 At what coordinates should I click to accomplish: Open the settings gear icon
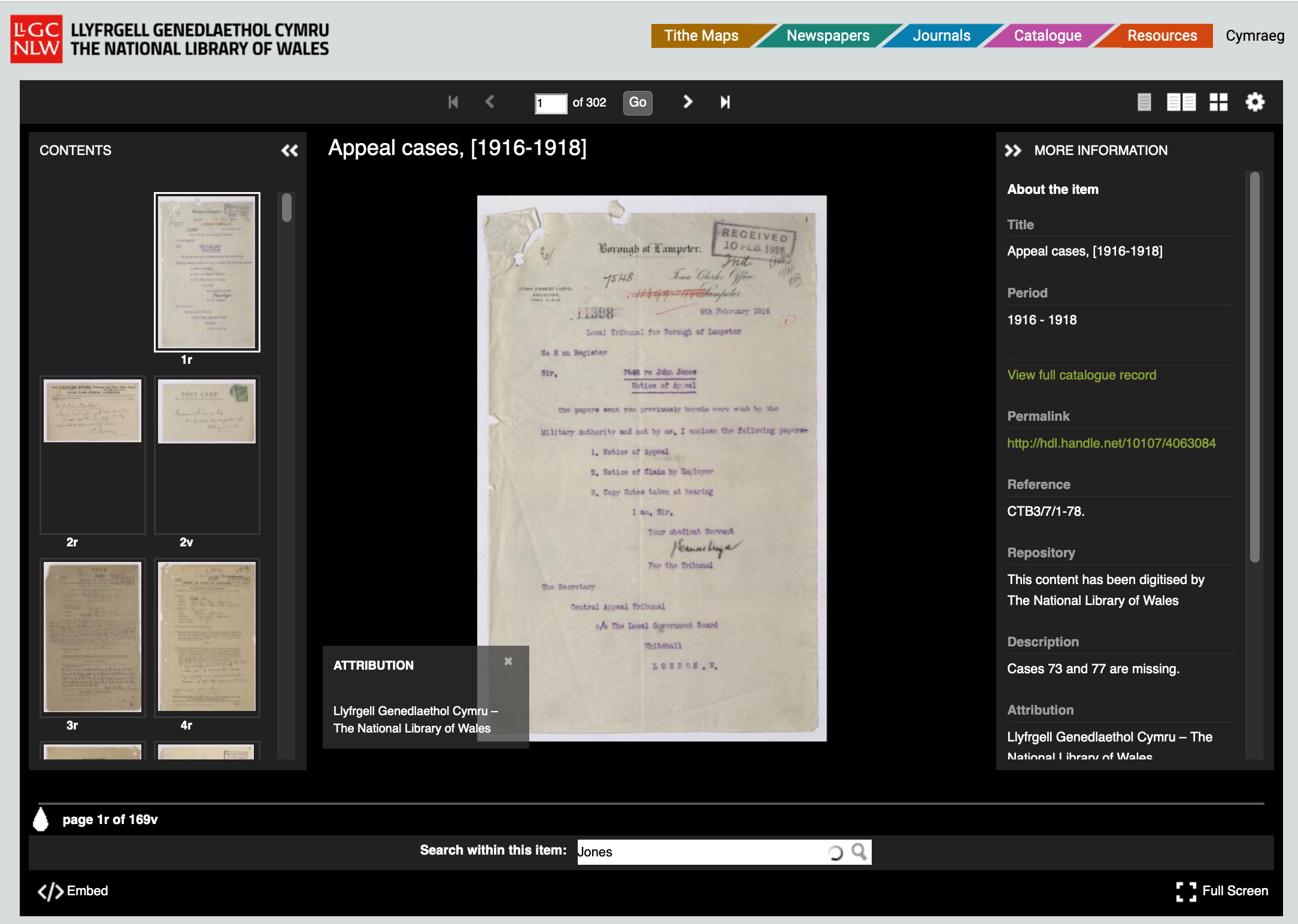pyautogui.click(x=1255, y=102)
